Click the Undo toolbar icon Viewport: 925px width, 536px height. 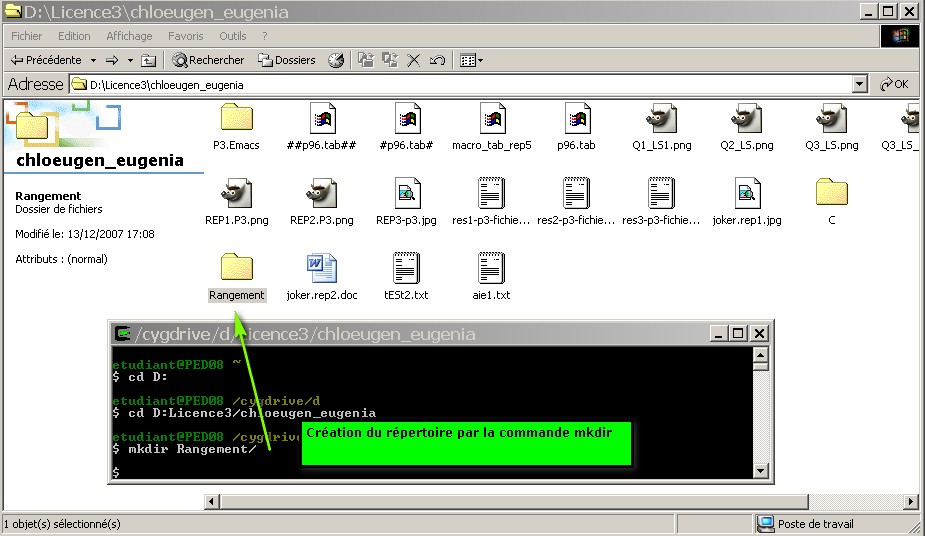tap(437, 60)
